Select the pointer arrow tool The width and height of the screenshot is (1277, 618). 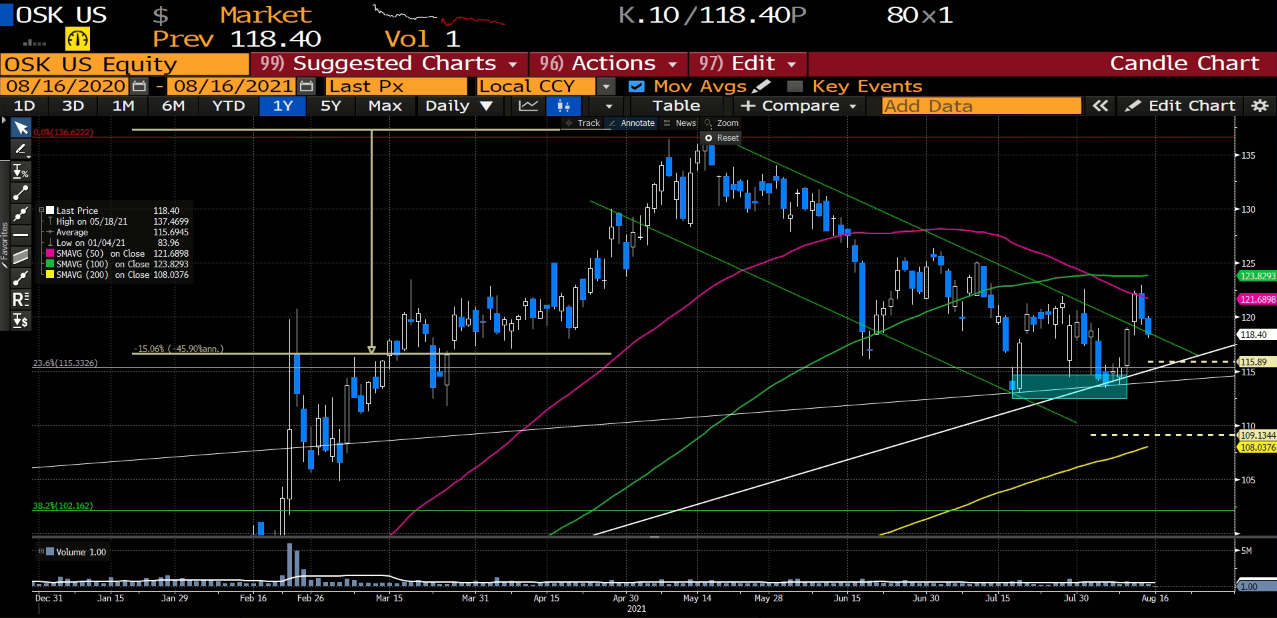point(20,128)
